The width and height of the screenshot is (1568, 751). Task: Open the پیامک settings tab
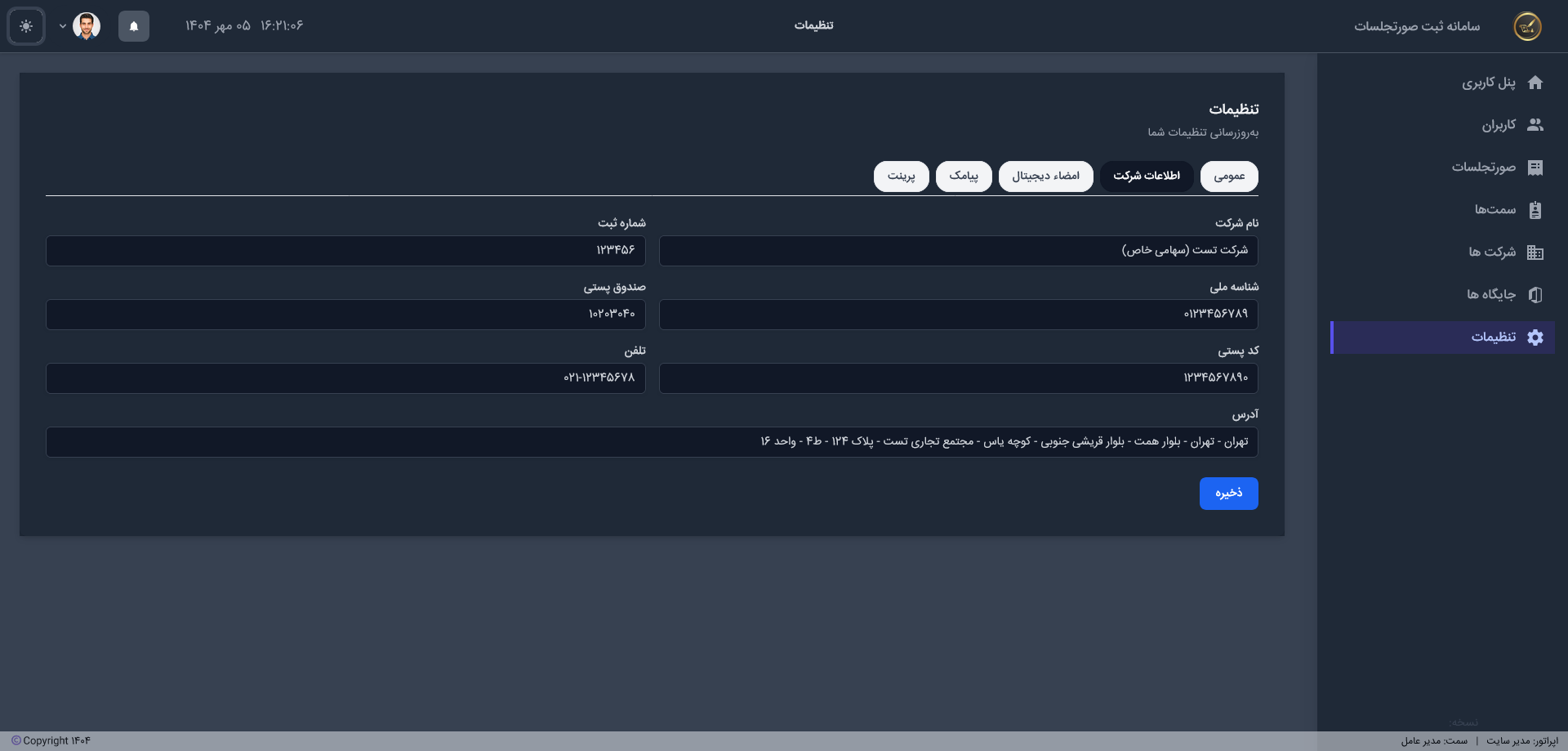[x=964, y=177]
